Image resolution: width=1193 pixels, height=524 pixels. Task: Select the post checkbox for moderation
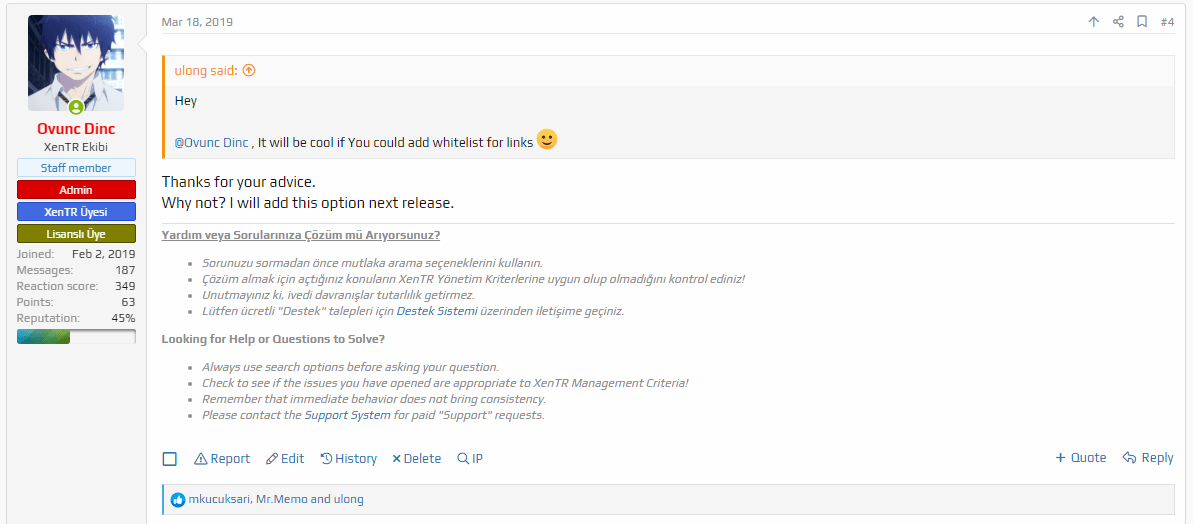click(170, 459)
